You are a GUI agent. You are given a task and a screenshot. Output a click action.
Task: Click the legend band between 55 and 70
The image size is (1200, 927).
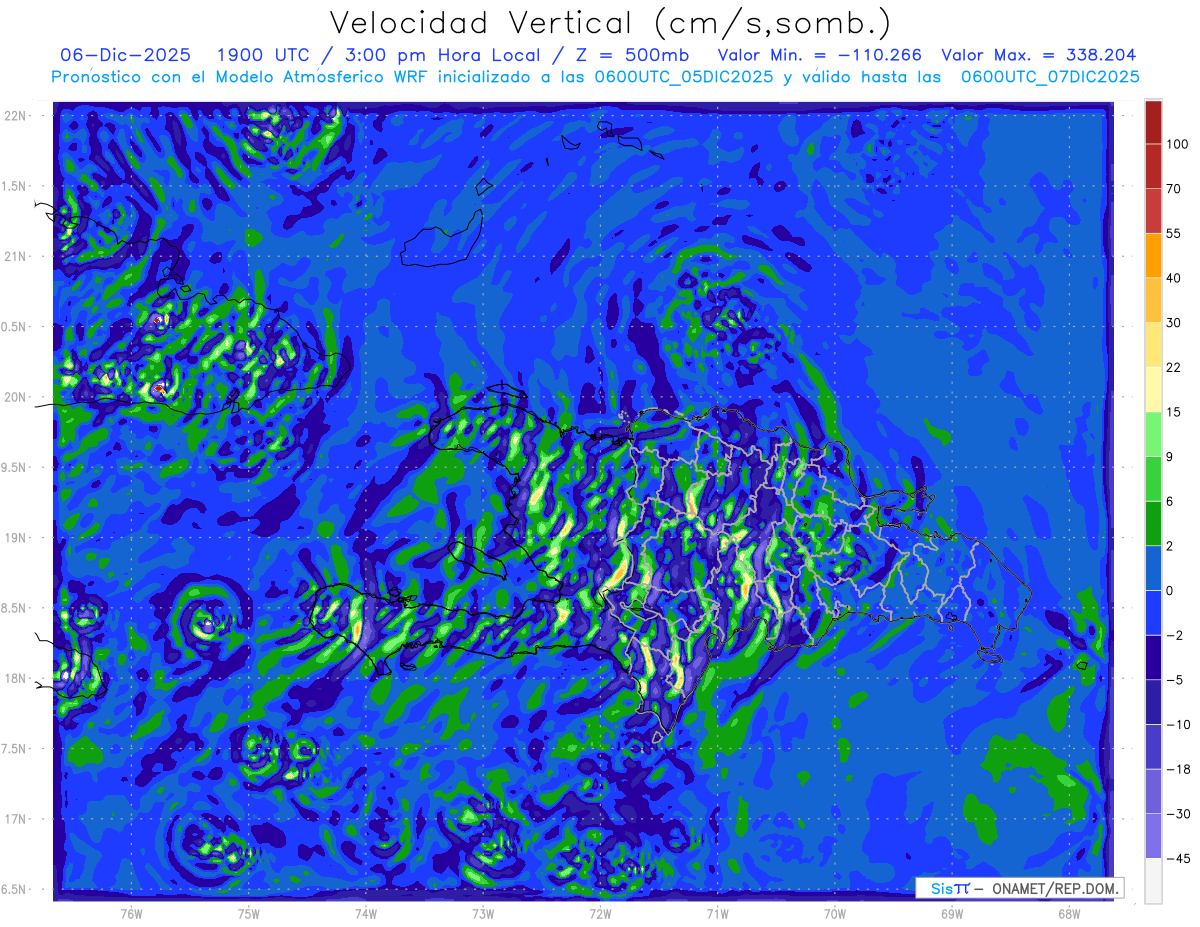tap(1153, 211)
